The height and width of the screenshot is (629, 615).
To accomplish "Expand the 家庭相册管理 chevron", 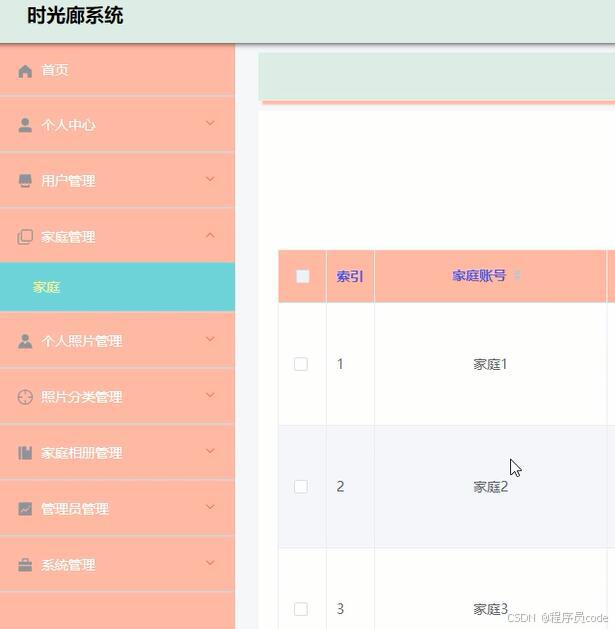I will pos(210,451).
